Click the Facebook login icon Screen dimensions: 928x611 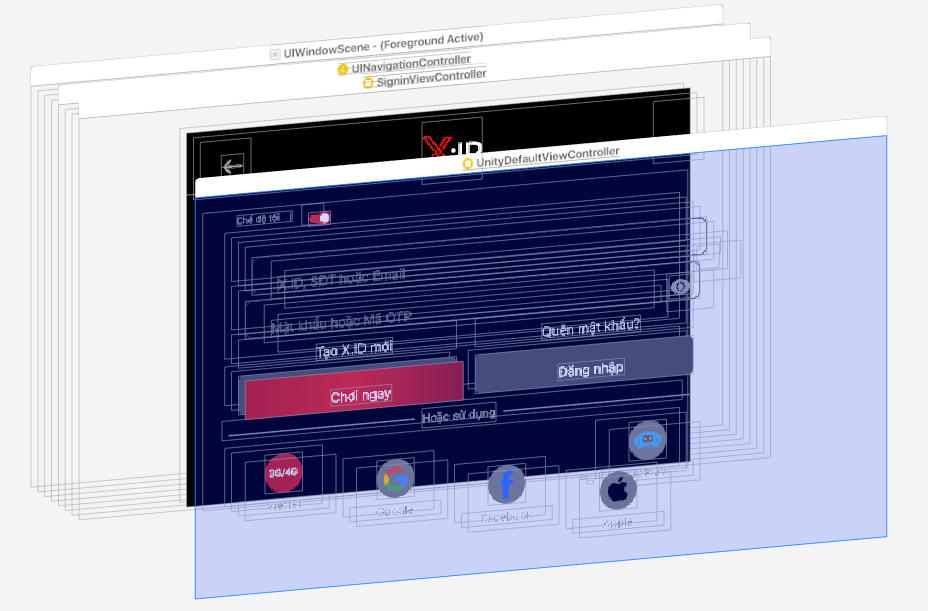click(x=507, y=486)
